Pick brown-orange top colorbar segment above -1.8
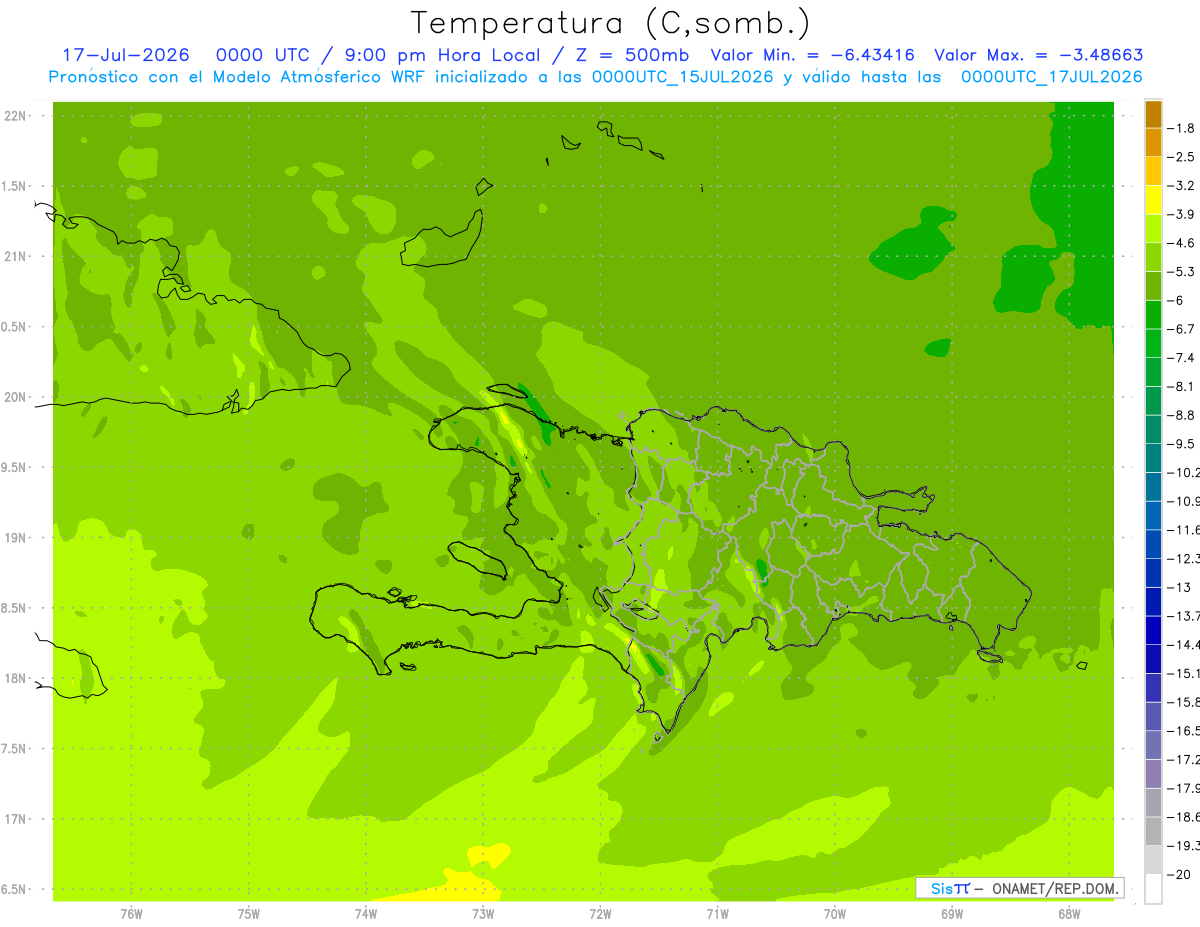The image size is (1200, 927). point(1153,114)
